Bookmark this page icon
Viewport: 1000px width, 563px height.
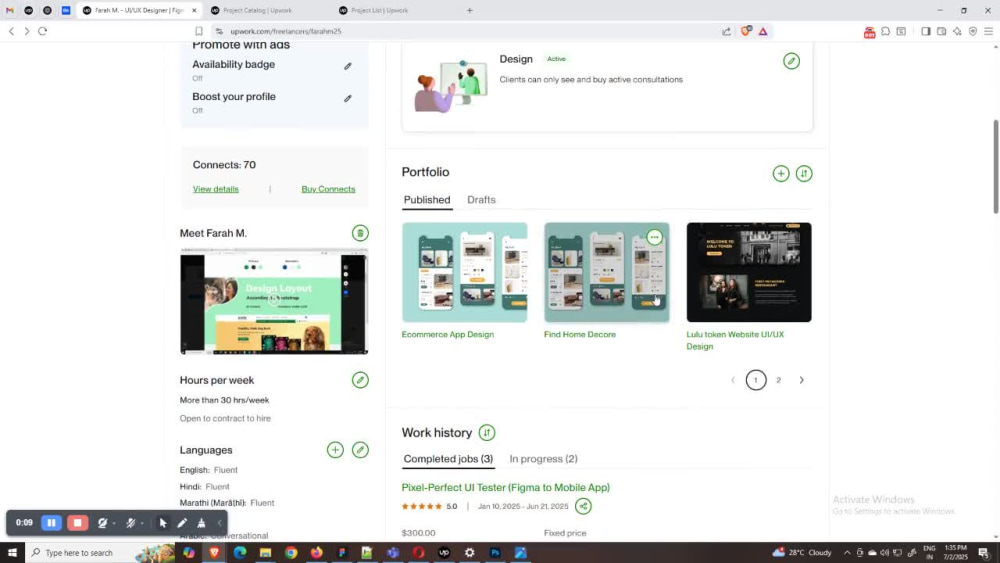199,31
